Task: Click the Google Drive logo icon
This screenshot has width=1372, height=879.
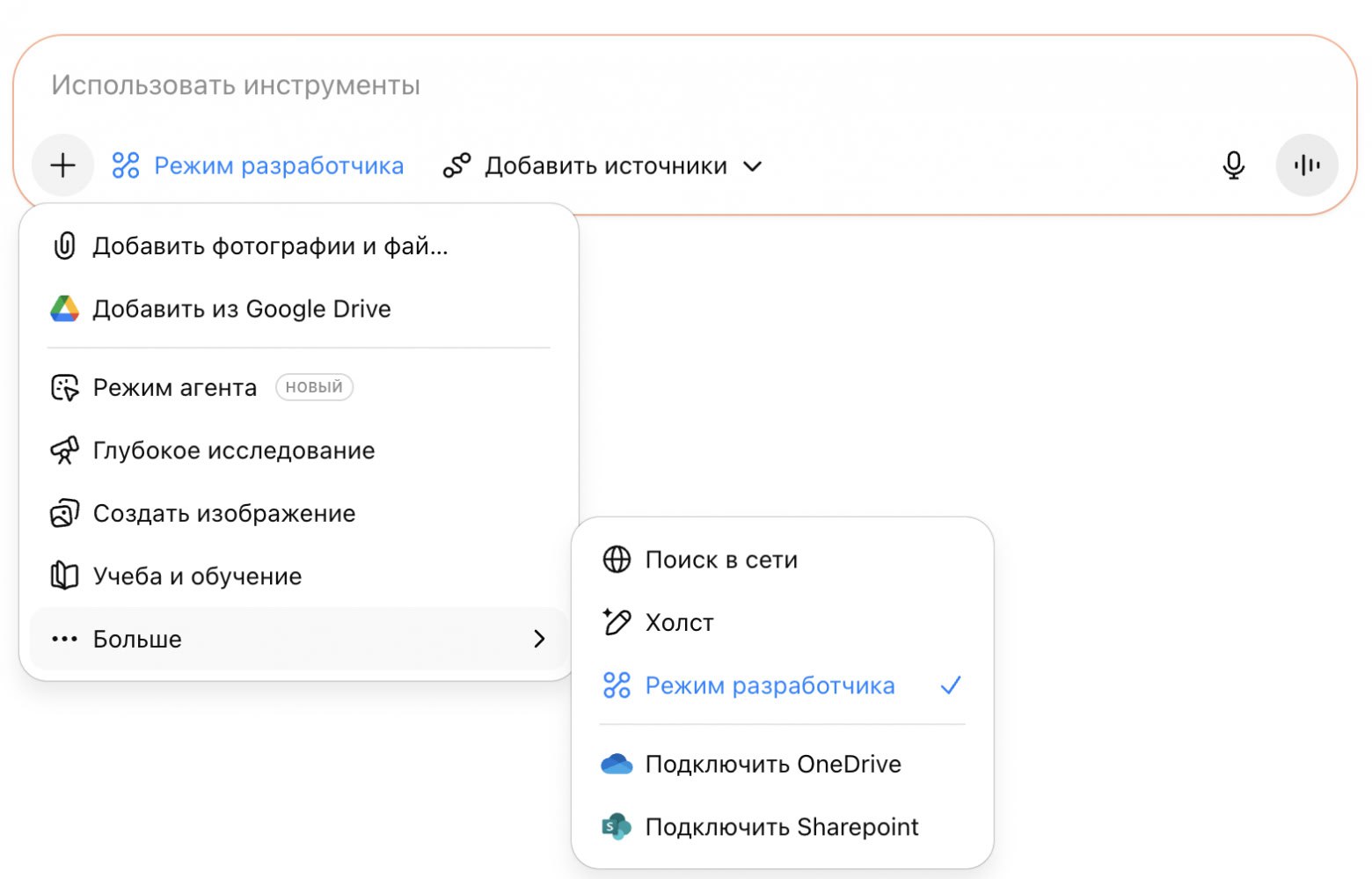Action: (x=64, y=309)
